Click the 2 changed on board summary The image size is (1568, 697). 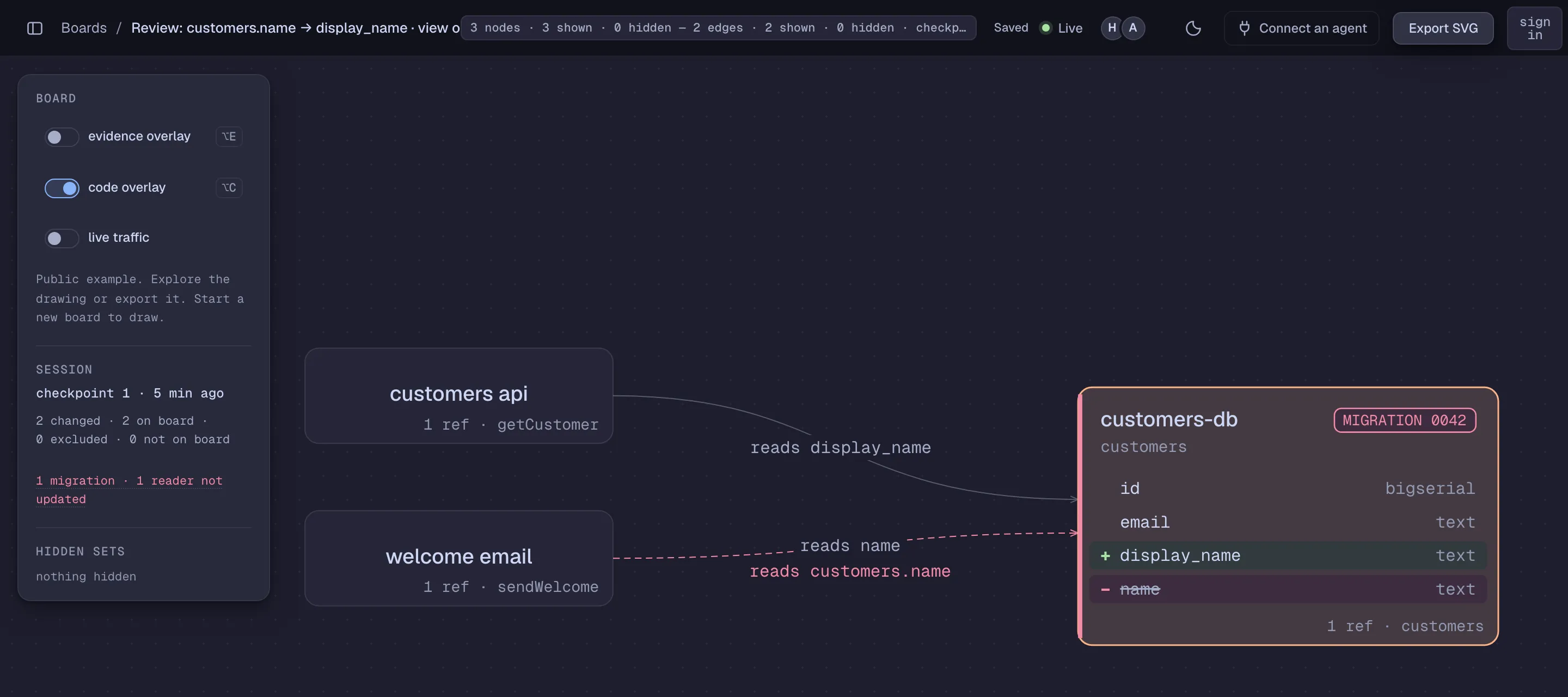coord(133,430)
